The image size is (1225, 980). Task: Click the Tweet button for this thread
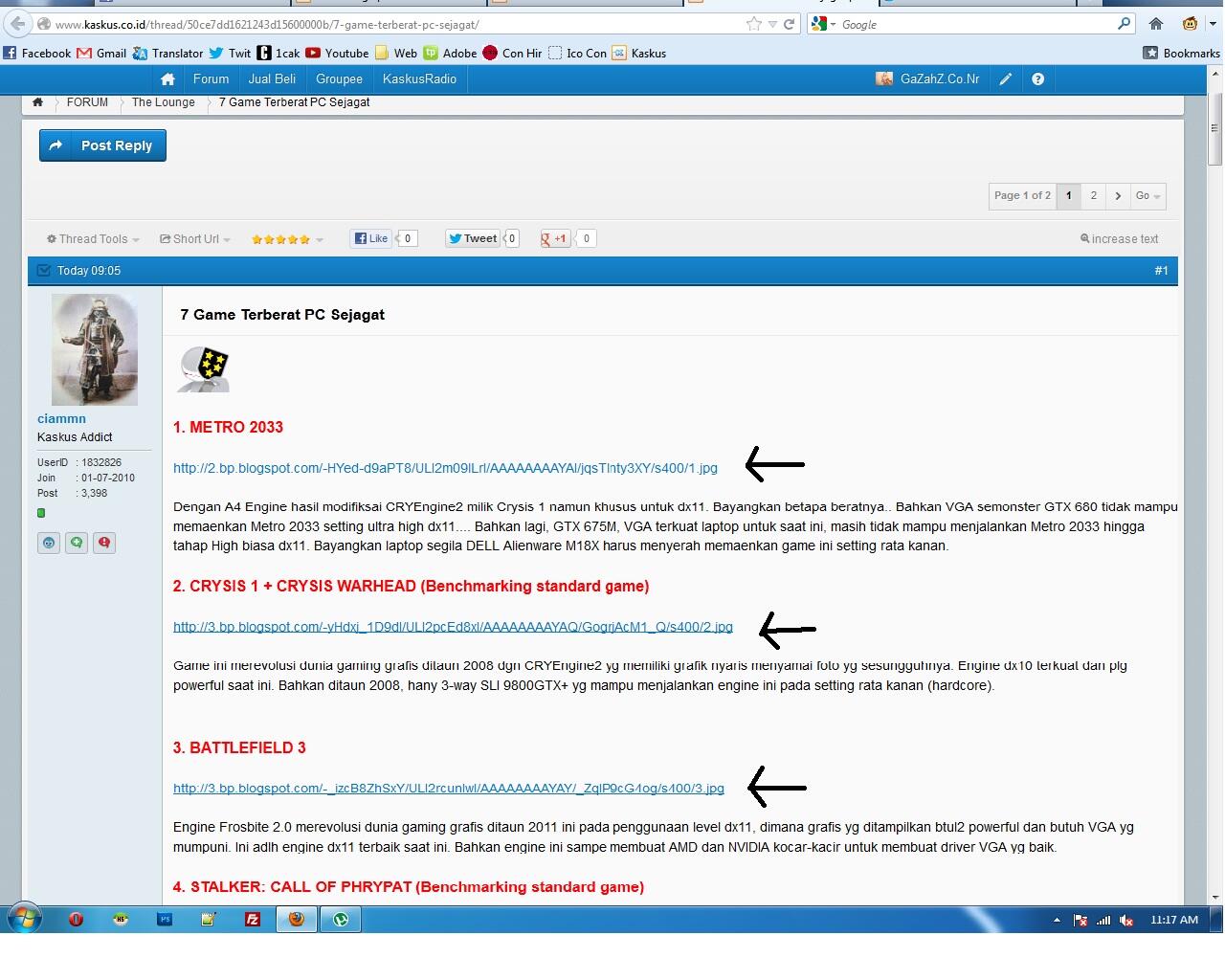coord(473,238)
